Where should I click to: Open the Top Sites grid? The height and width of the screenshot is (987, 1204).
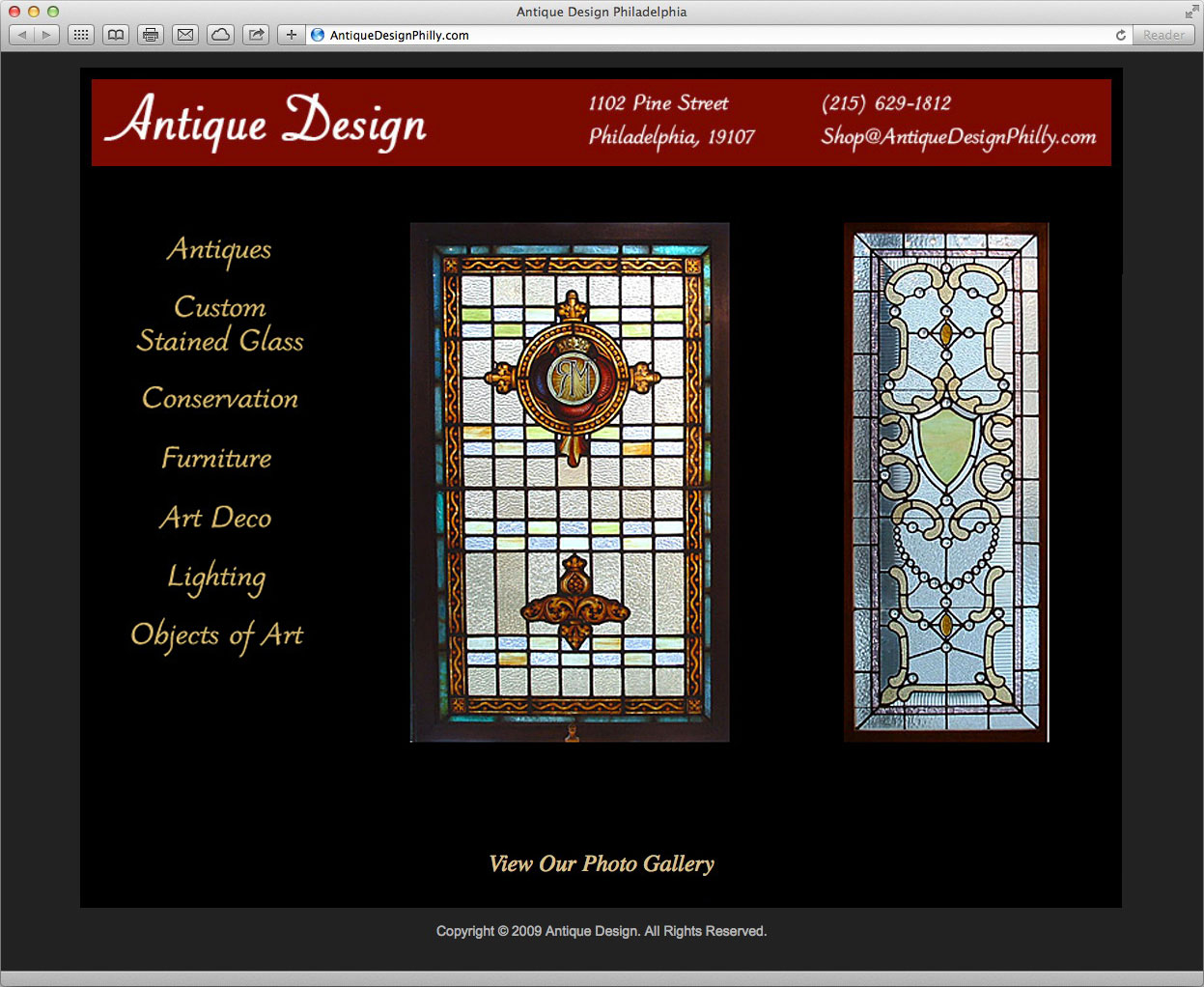[81, 35]
